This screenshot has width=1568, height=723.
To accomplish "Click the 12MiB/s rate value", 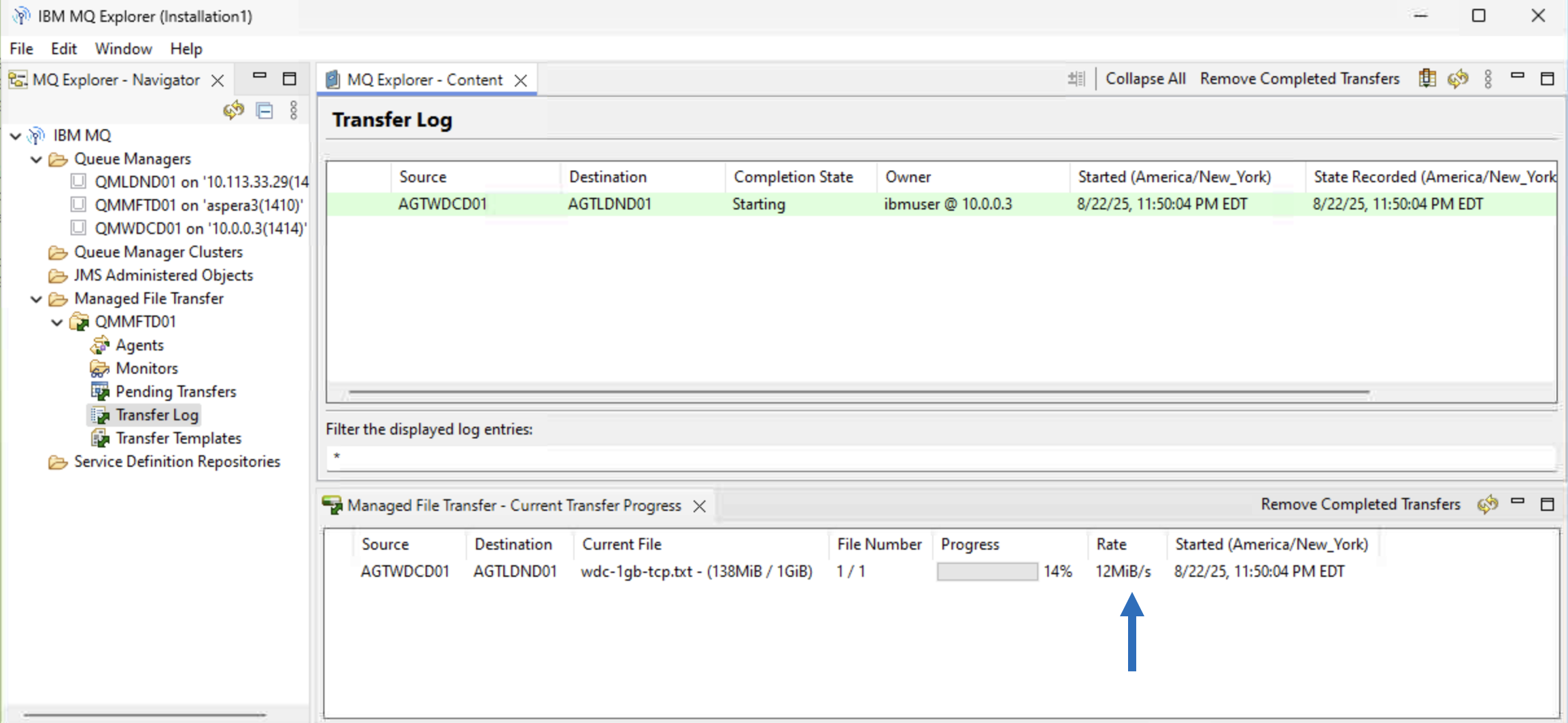I will (1123, 571).
